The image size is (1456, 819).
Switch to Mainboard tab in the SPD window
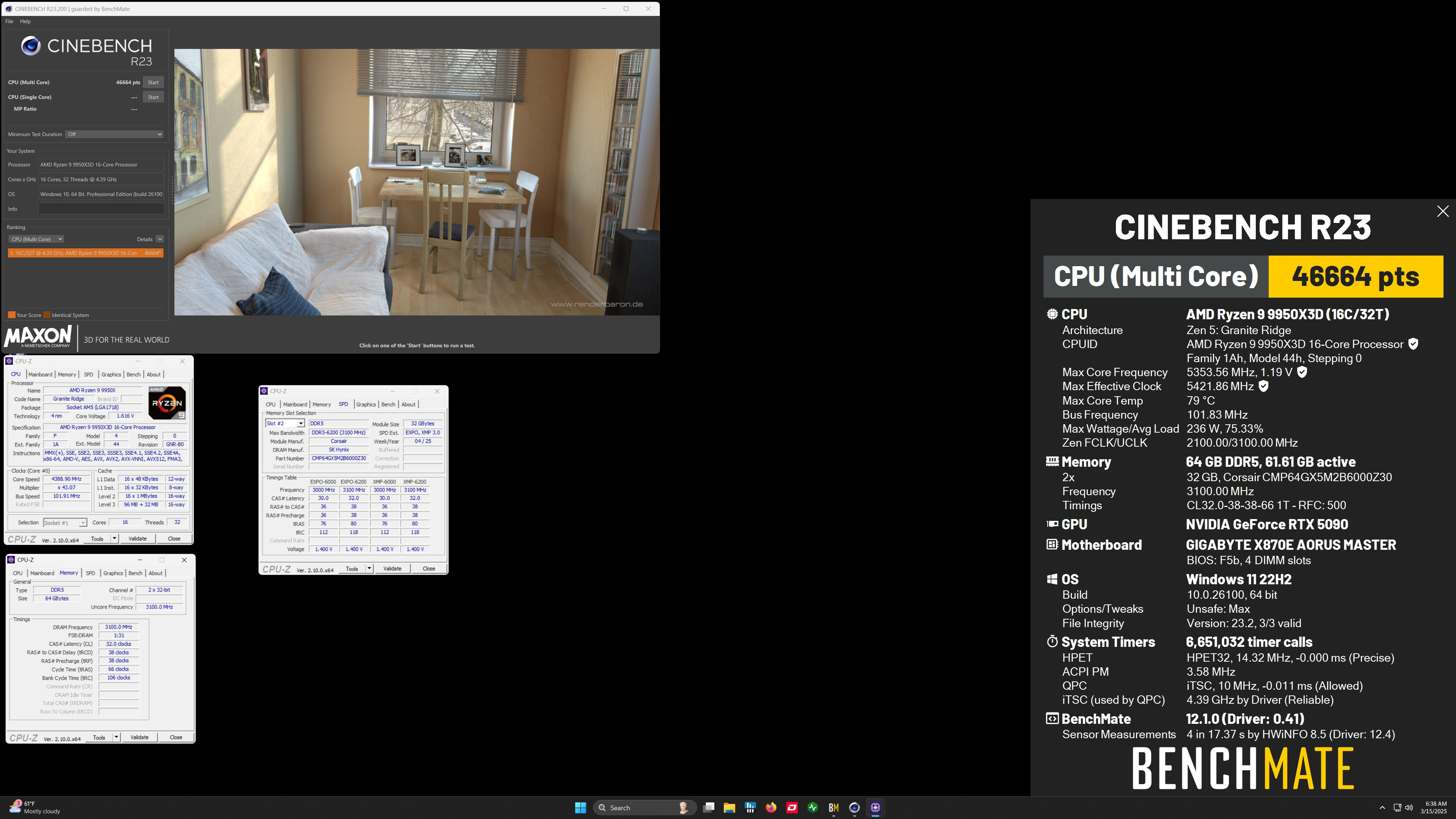[295, 405]
